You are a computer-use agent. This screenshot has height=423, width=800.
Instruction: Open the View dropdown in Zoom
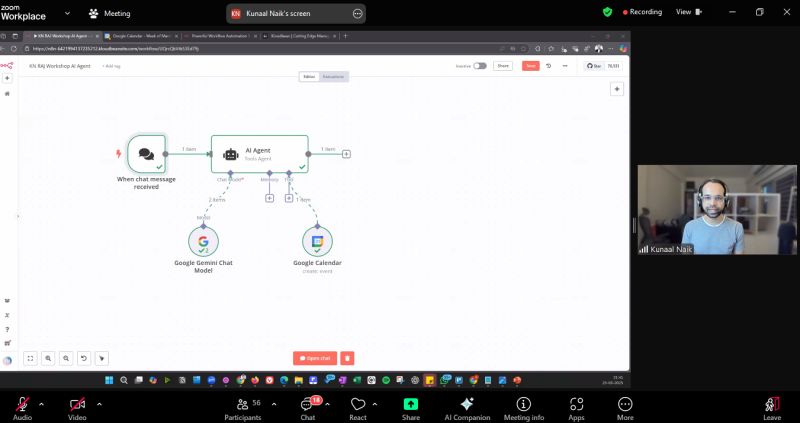tap(690, 12)
